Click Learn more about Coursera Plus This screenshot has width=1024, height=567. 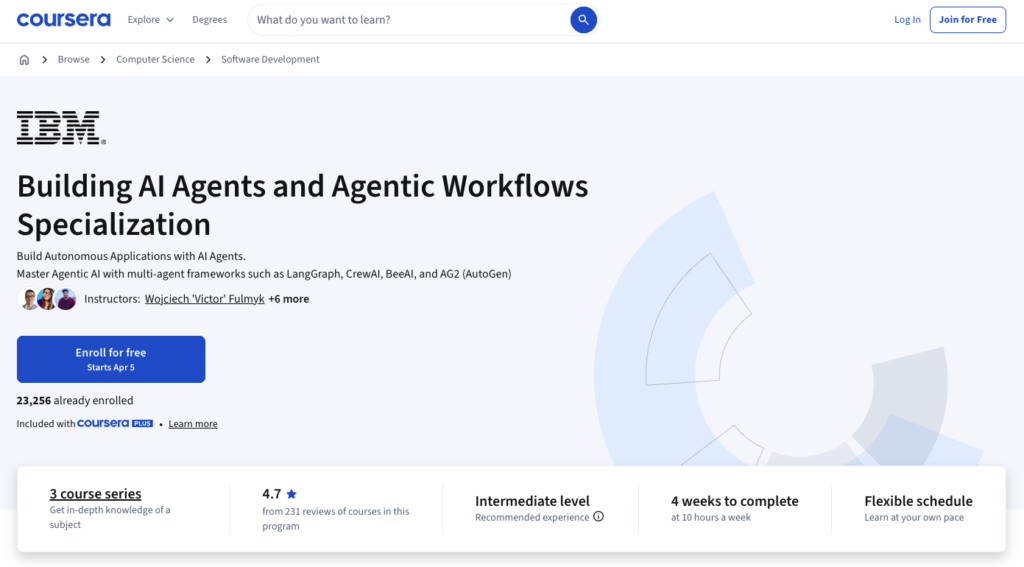(193, 424)
